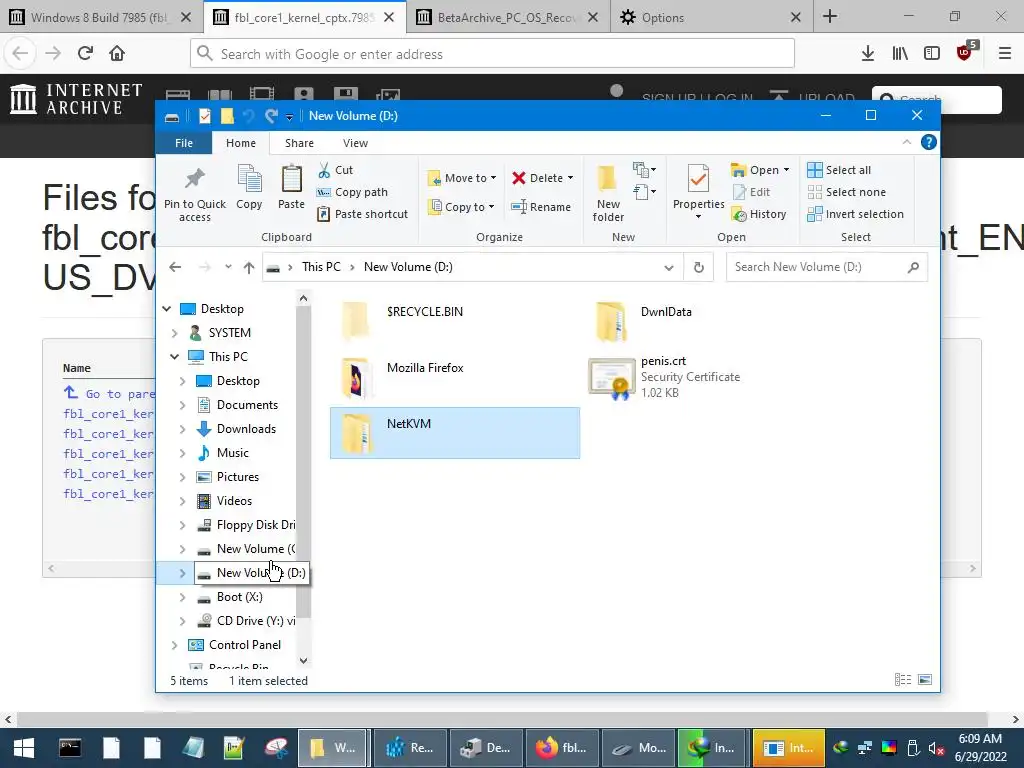Open the Copy to dropdown
The height and width of the screenshot is (768, 1024).
click(x=462, y=207)
